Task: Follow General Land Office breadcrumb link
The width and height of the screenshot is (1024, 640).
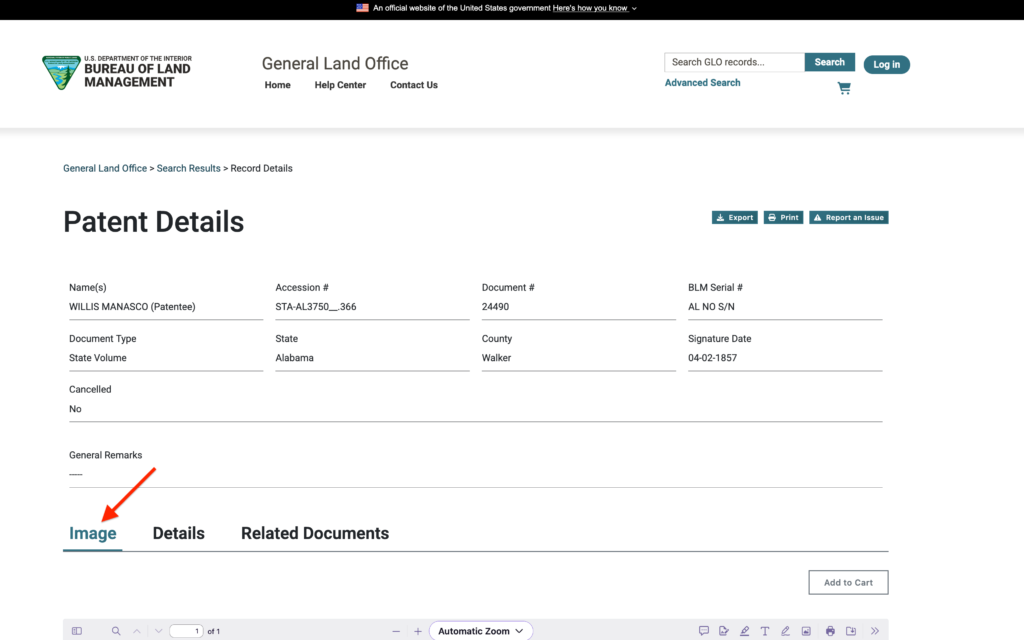Action: (105, 168)
